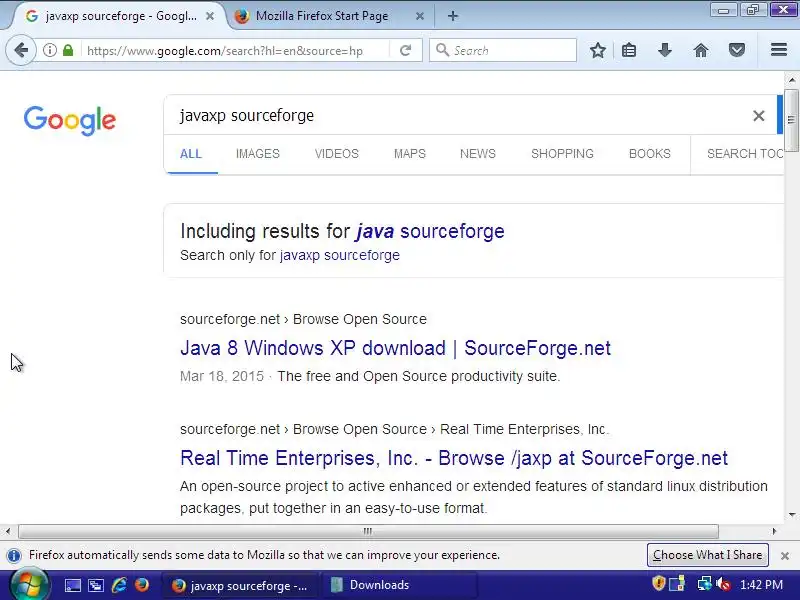The height and width of the screenshot is (600, 800).
Task: Search only for javaxp sourceforge link
Action: (x=339, y=255)
